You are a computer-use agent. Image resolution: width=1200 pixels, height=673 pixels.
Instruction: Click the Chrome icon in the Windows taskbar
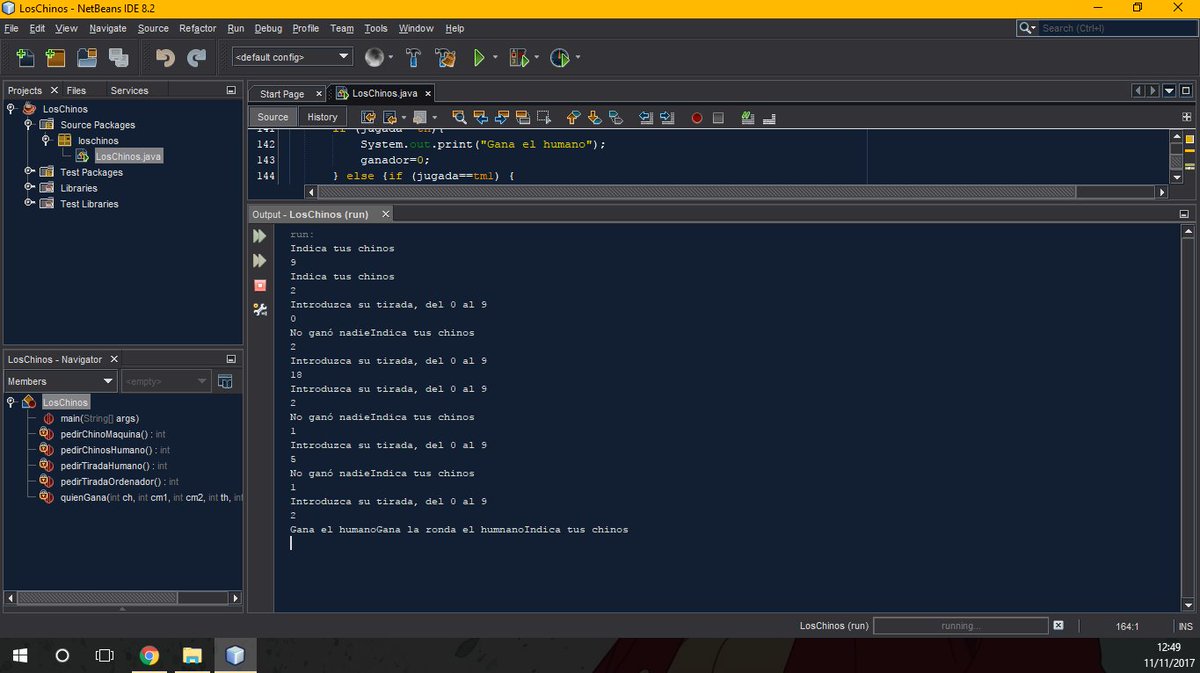[149, 656]
